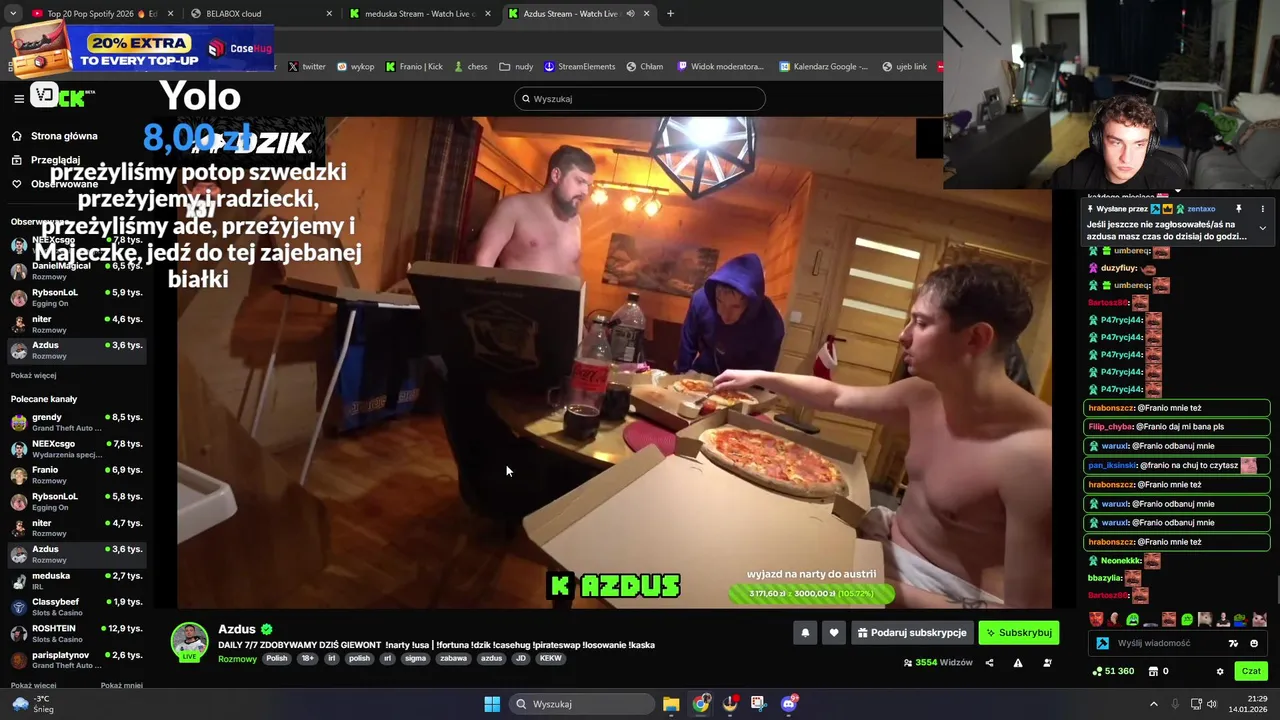1280x720 pixels.
Task: Click the heart follow icon
Action: click(x=834, y=633)
